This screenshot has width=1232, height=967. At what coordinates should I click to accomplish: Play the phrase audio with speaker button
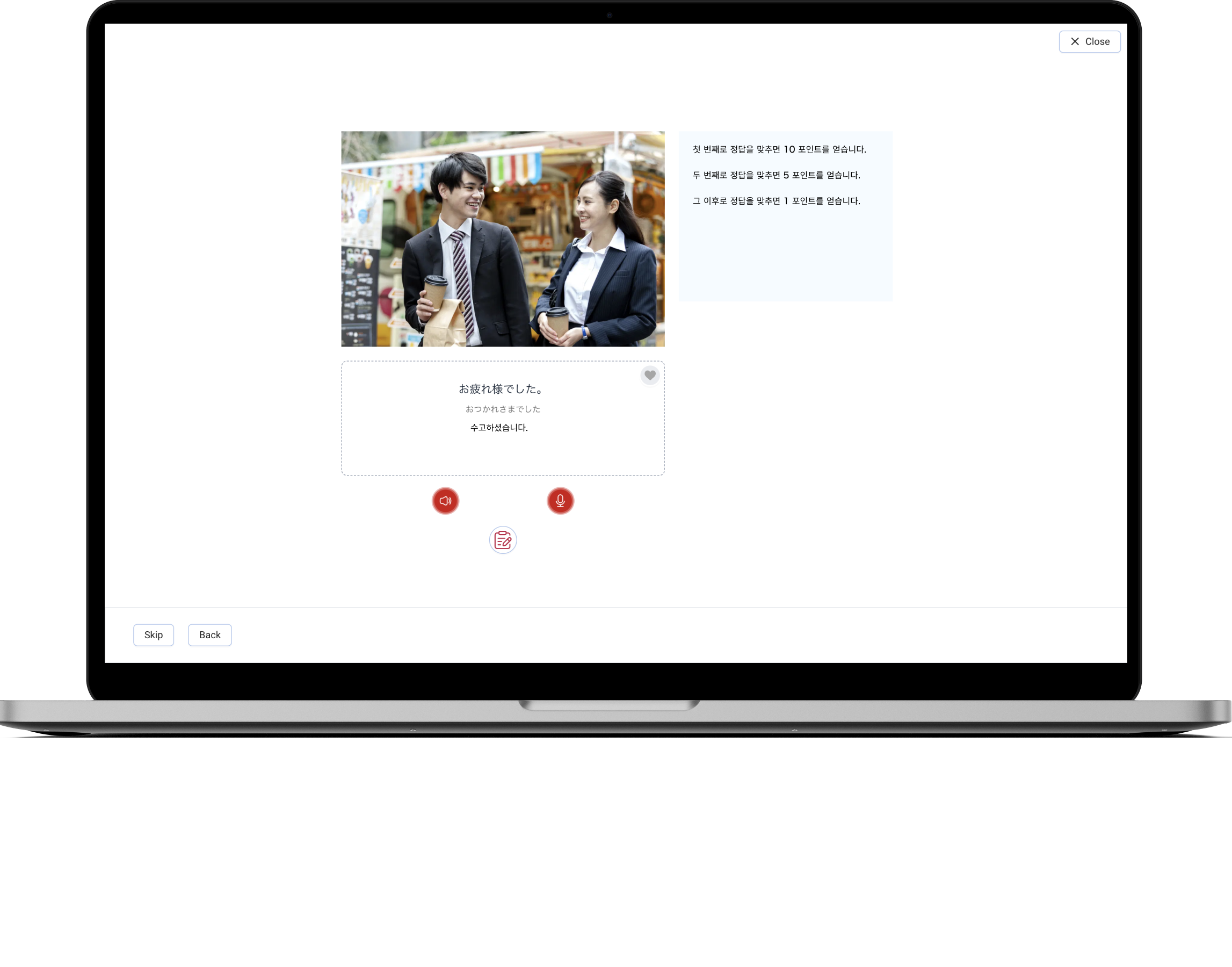(x=445, y=501)
